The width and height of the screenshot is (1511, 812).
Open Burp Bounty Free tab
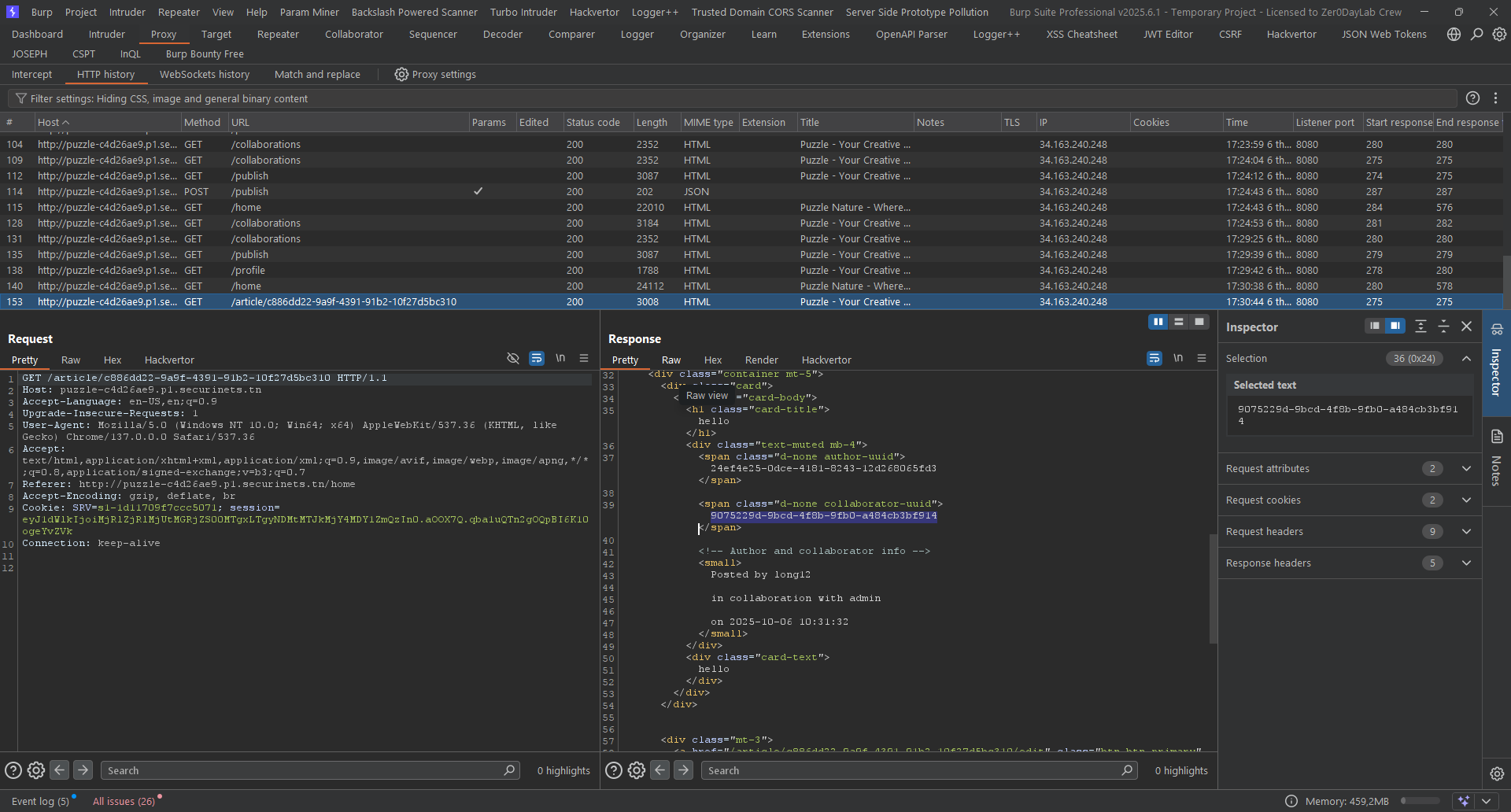(x=205, y=54)
